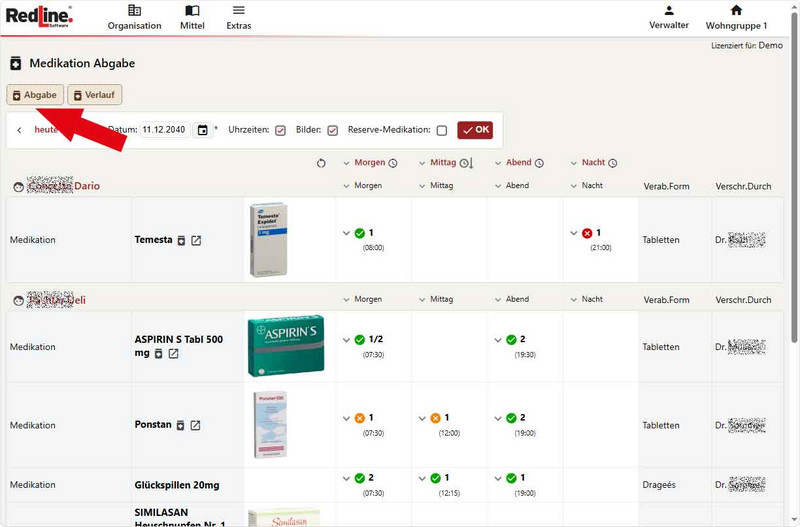Image resolution: width=800 pixels, height=527 pixels.
Task: Click the Aspirin S package thumbnail
Action: (x=286, y=346)
